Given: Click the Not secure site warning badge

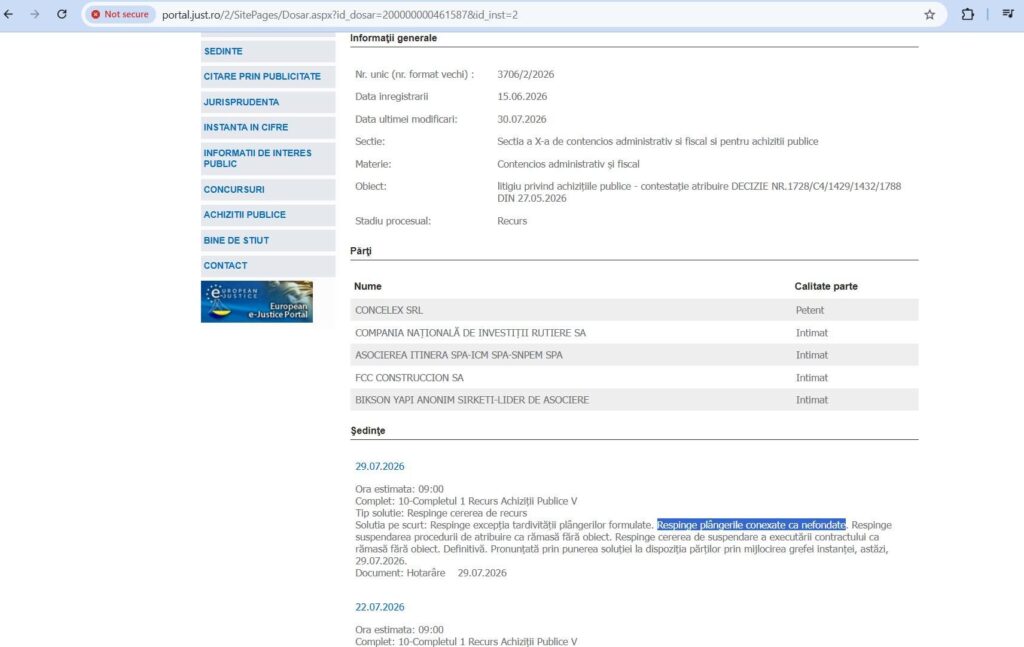Looking at the screenshot, I should [x=120, y=14].
